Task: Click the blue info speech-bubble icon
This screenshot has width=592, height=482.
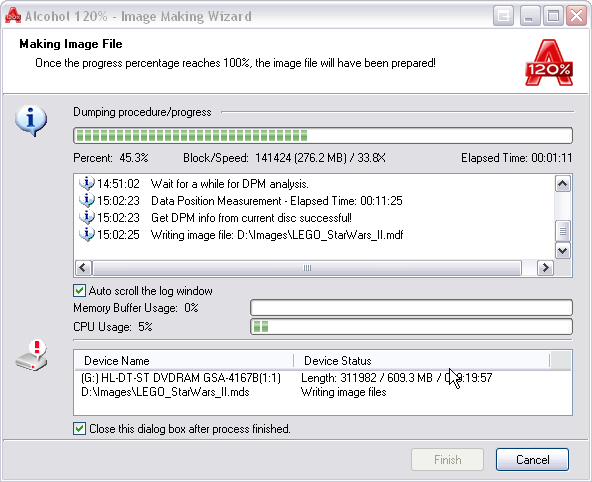Action: pos(31,120)
